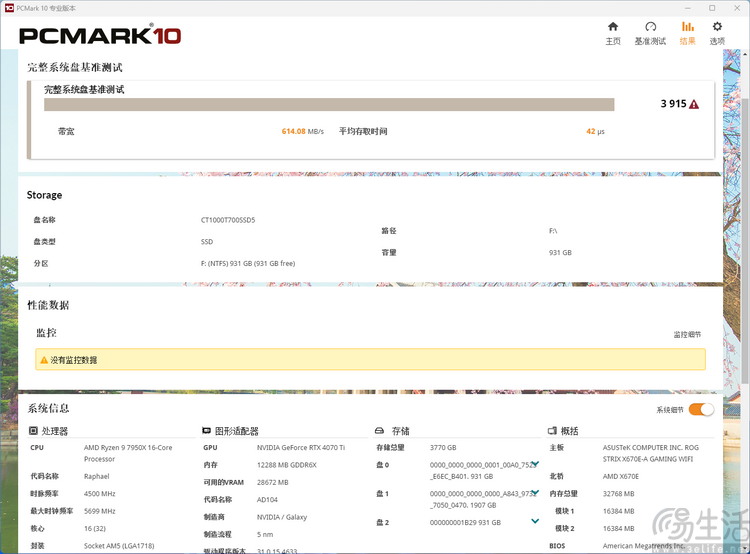This screenshot has width=750, height=554.
Task: Click the total storage value 3770 GB
Action: 443,447
